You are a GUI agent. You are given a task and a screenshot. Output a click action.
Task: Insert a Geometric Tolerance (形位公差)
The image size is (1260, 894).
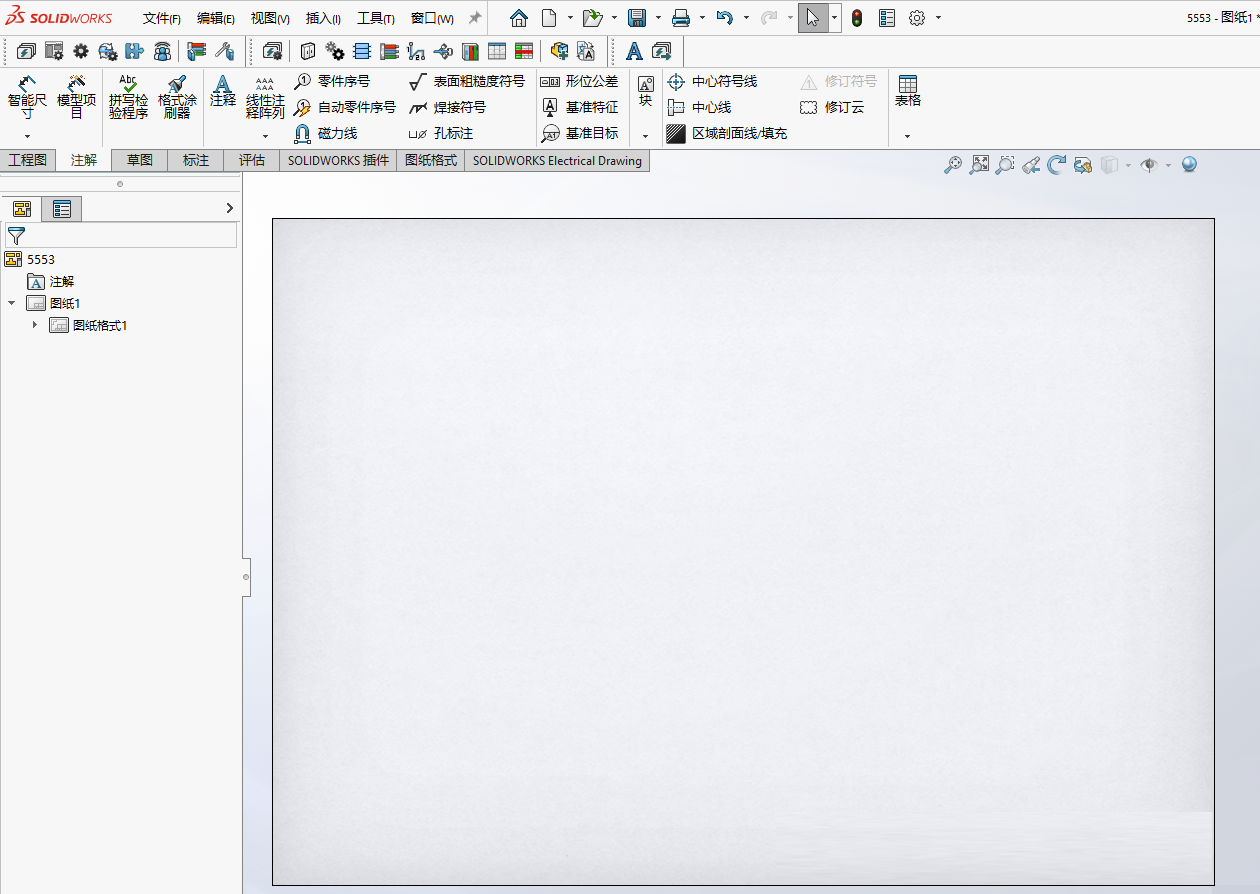pos(580,81)
